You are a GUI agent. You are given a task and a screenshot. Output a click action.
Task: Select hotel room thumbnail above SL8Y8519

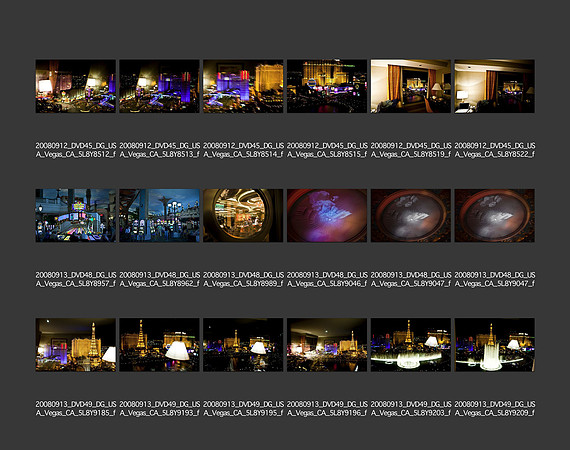[x=411, y=86]
